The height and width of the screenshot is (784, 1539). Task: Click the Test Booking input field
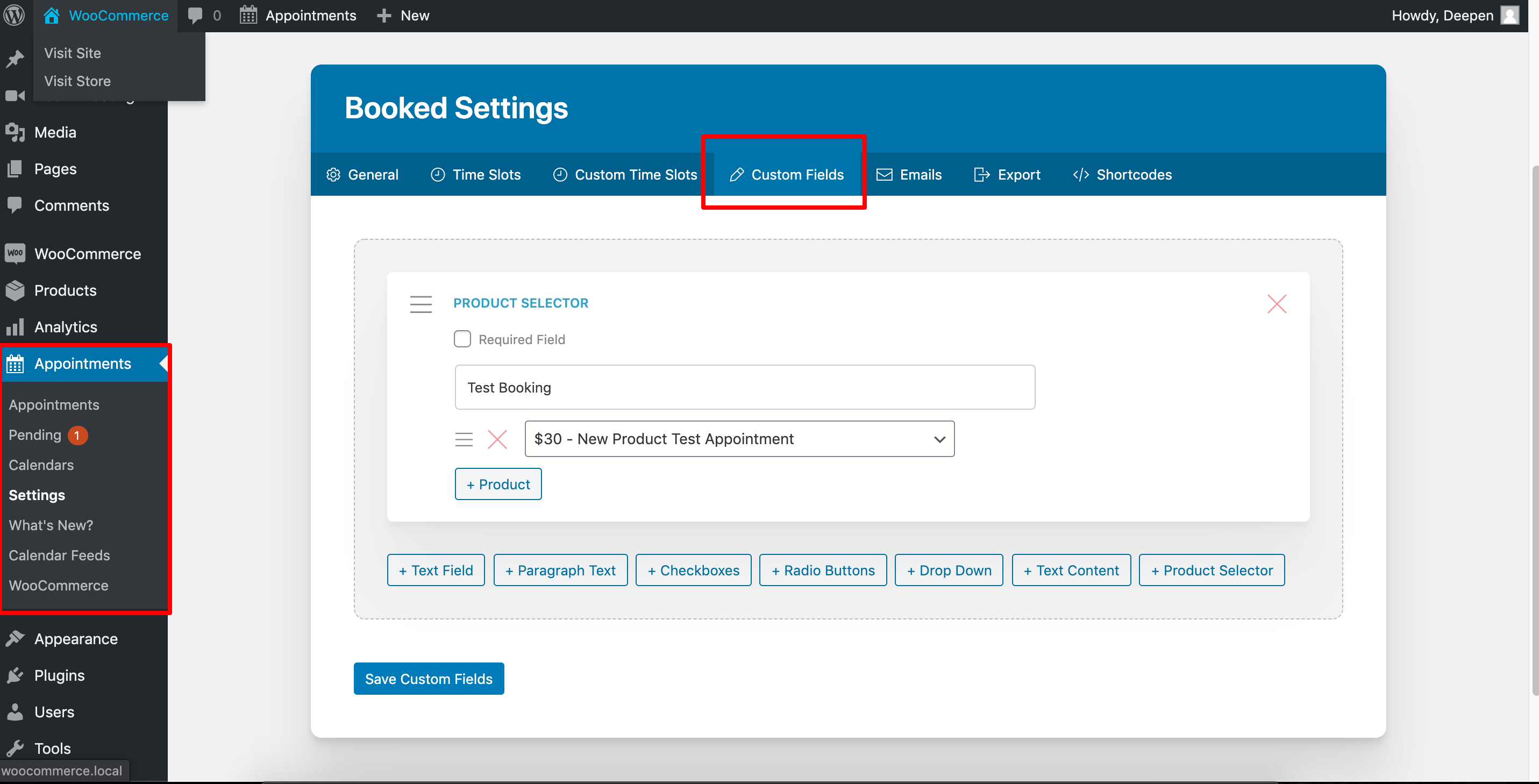tap(744, 387)
